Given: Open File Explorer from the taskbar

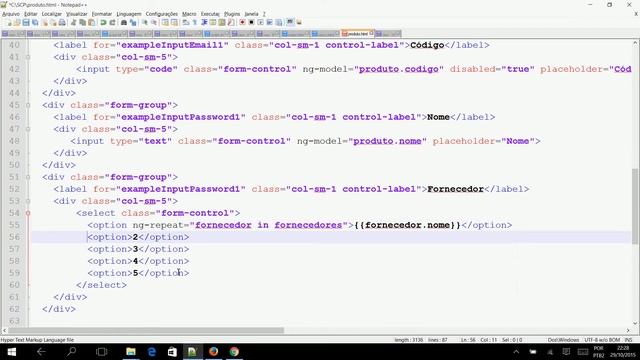Looking at the screenshot, I should [x=131, y=352].
